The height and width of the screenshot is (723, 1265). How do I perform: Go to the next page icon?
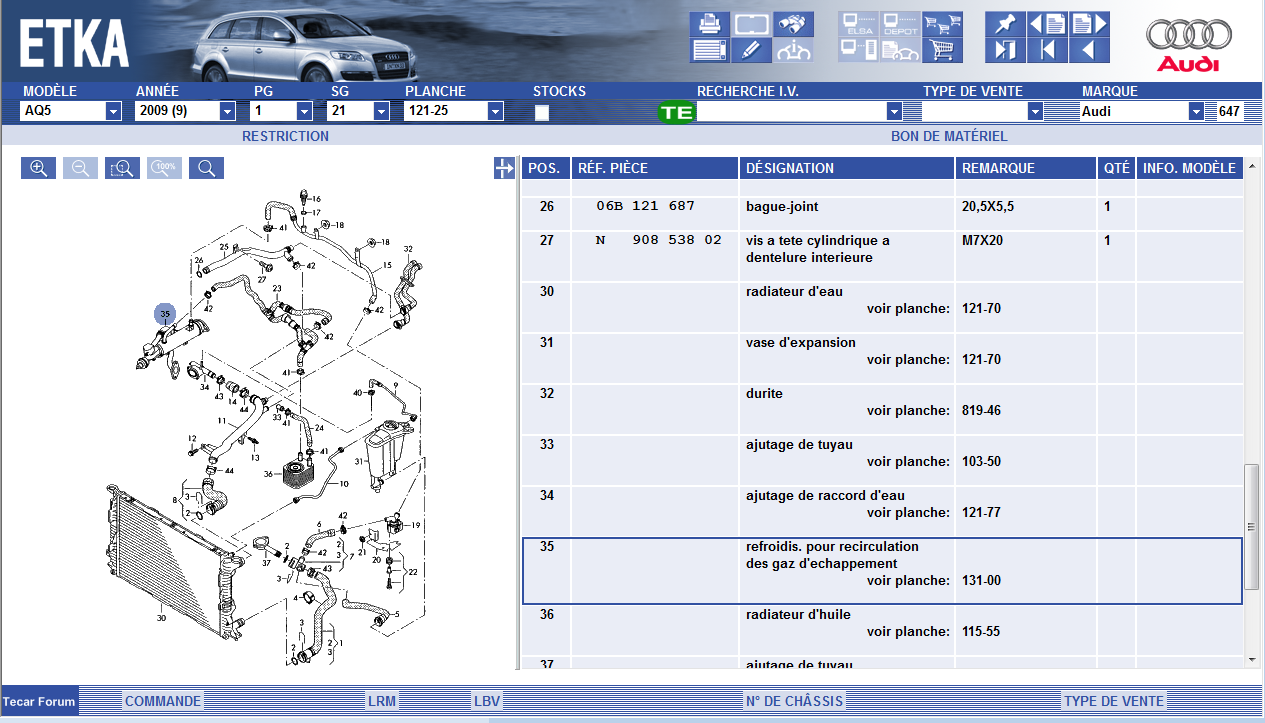tap(1089, 24)
